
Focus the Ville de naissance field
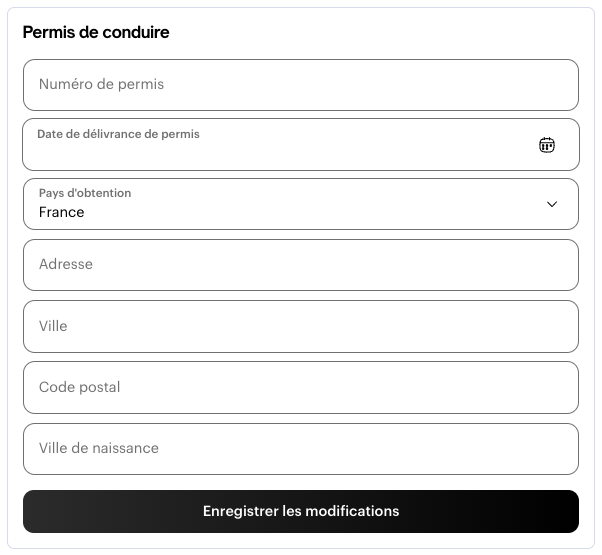[301, 449]
